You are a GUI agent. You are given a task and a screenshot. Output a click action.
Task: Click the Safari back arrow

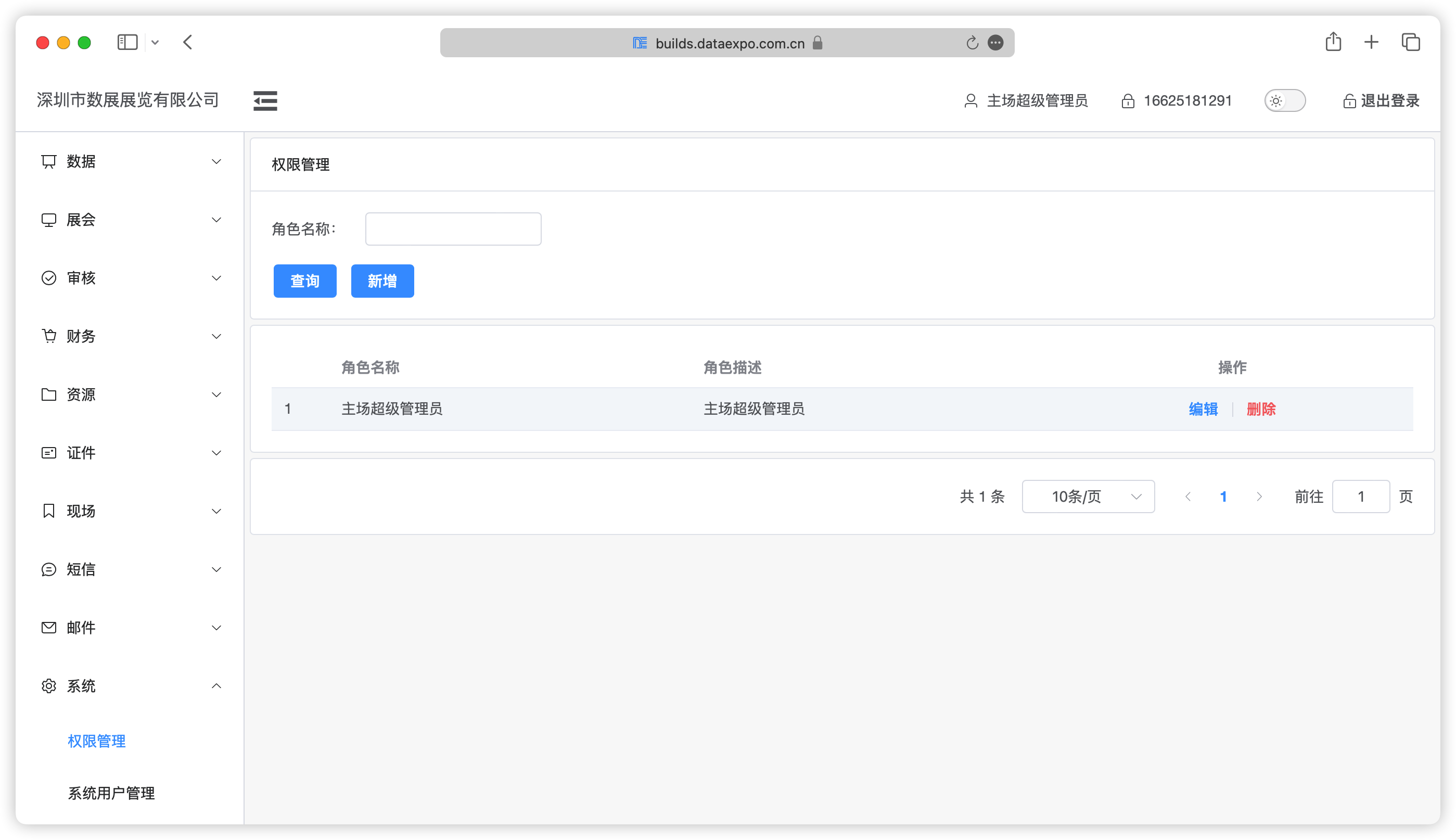[187, 42]
